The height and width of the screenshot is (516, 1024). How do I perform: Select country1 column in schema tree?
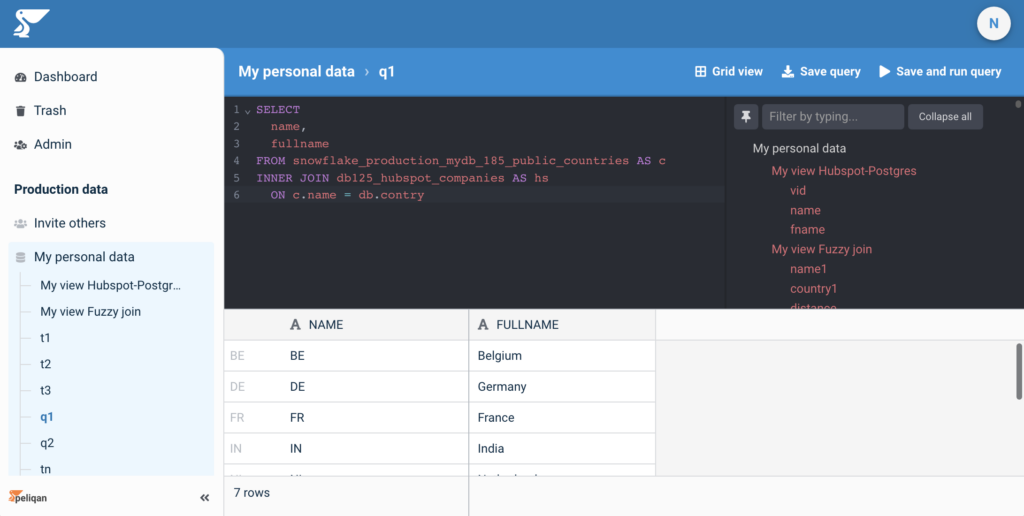pos(814,289)
